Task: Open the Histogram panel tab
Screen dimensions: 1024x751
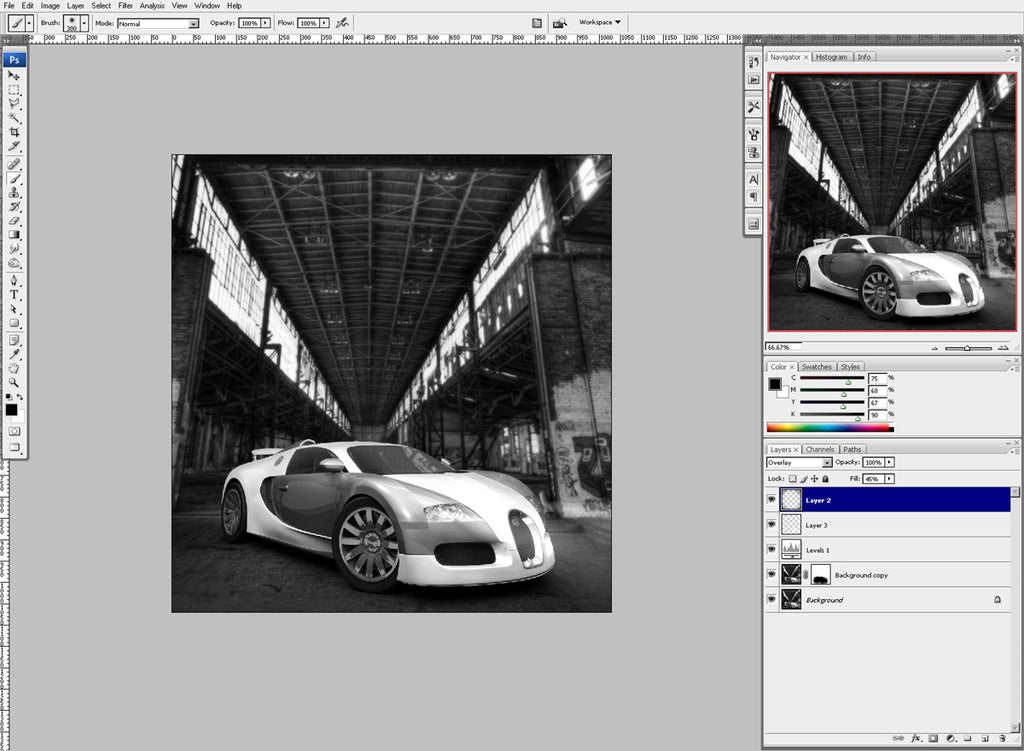Action: click(832, 57)
